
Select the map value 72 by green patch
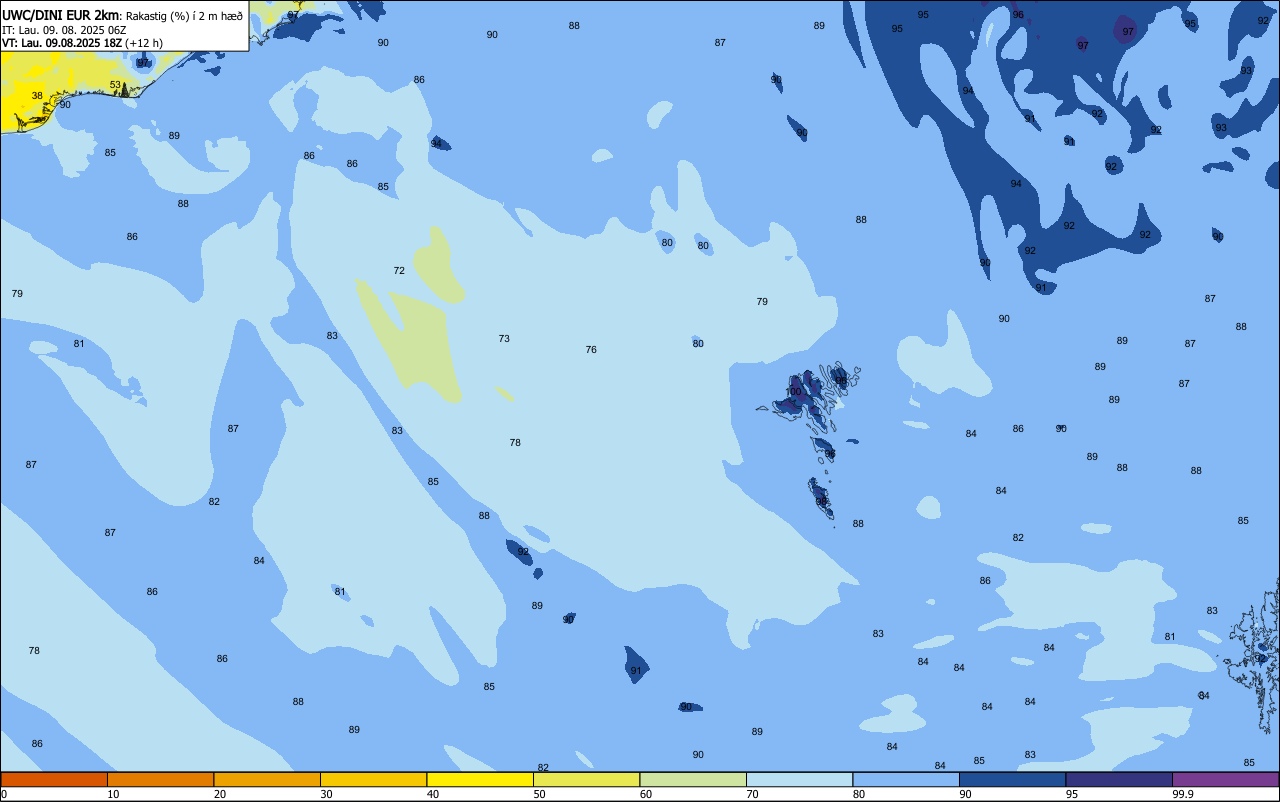399,271
